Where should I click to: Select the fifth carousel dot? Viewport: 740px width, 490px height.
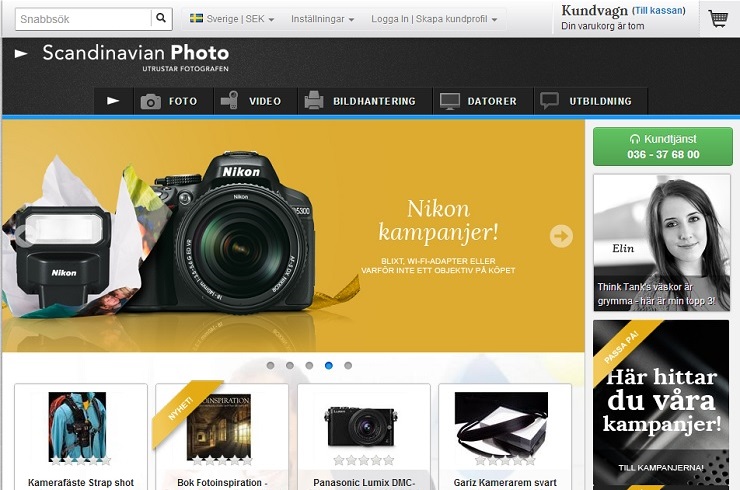click(x=348, y=365)
